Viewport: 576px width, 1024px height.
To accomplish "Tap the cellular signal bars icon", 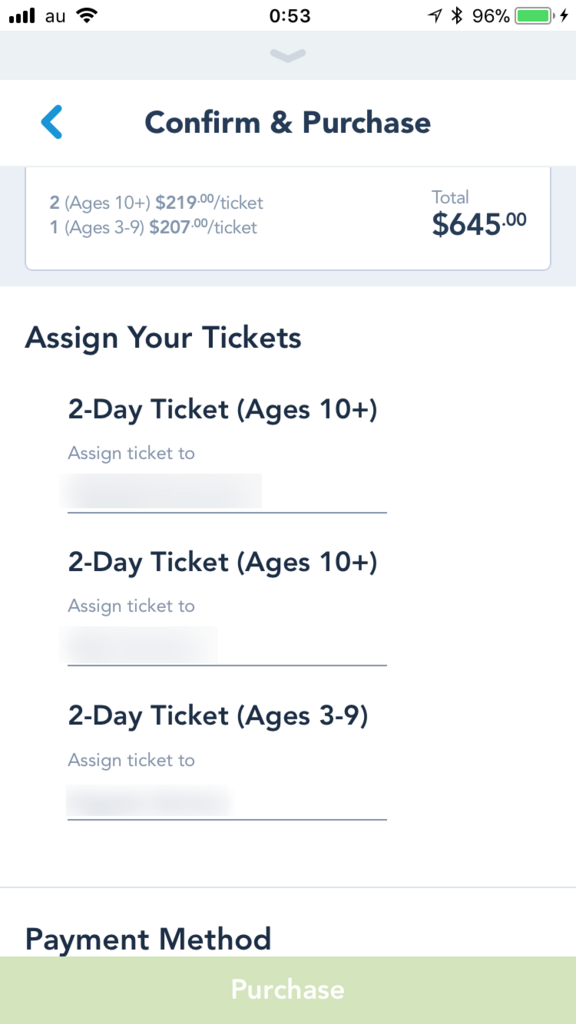I will [22, 16].
